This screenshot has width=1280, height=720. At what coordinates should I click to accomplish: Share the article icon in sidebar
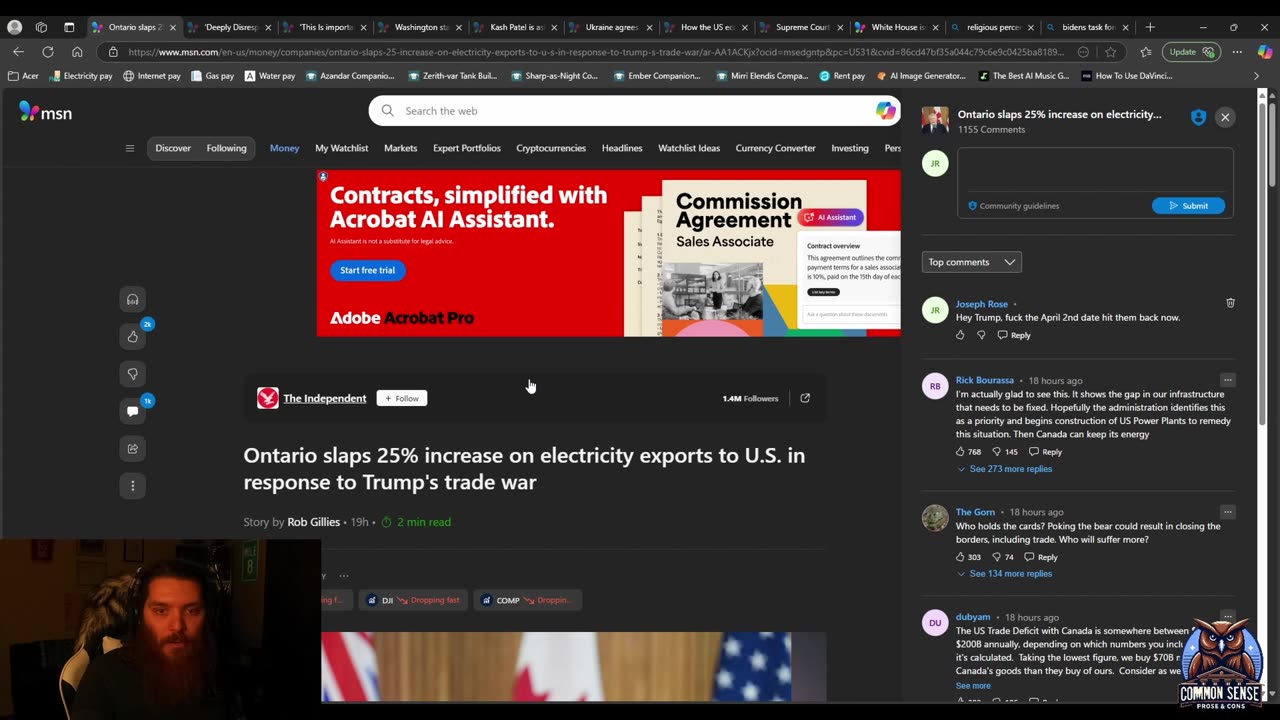(x=132, y=448)
